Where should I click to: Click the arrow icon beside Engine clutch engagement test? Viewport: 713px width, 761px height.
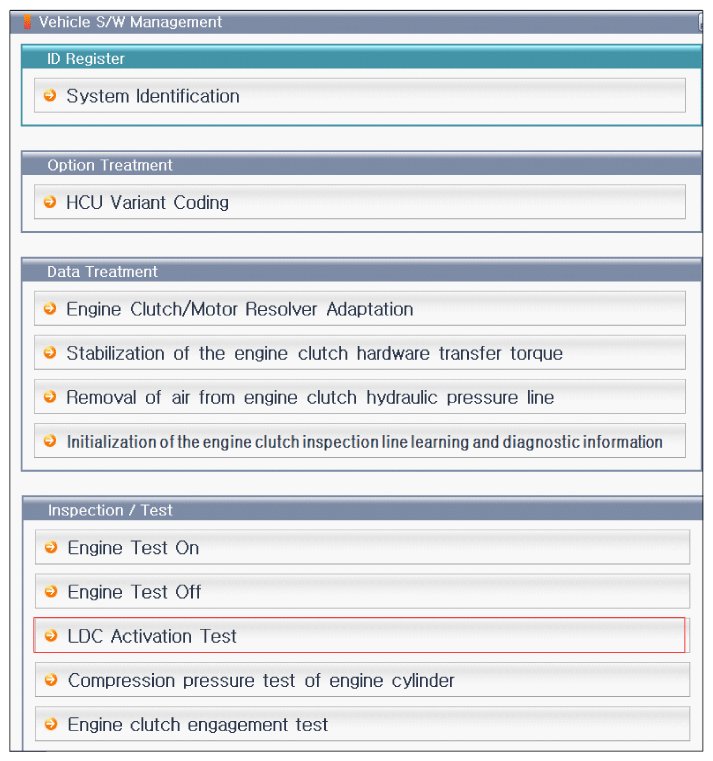[51, 724]
